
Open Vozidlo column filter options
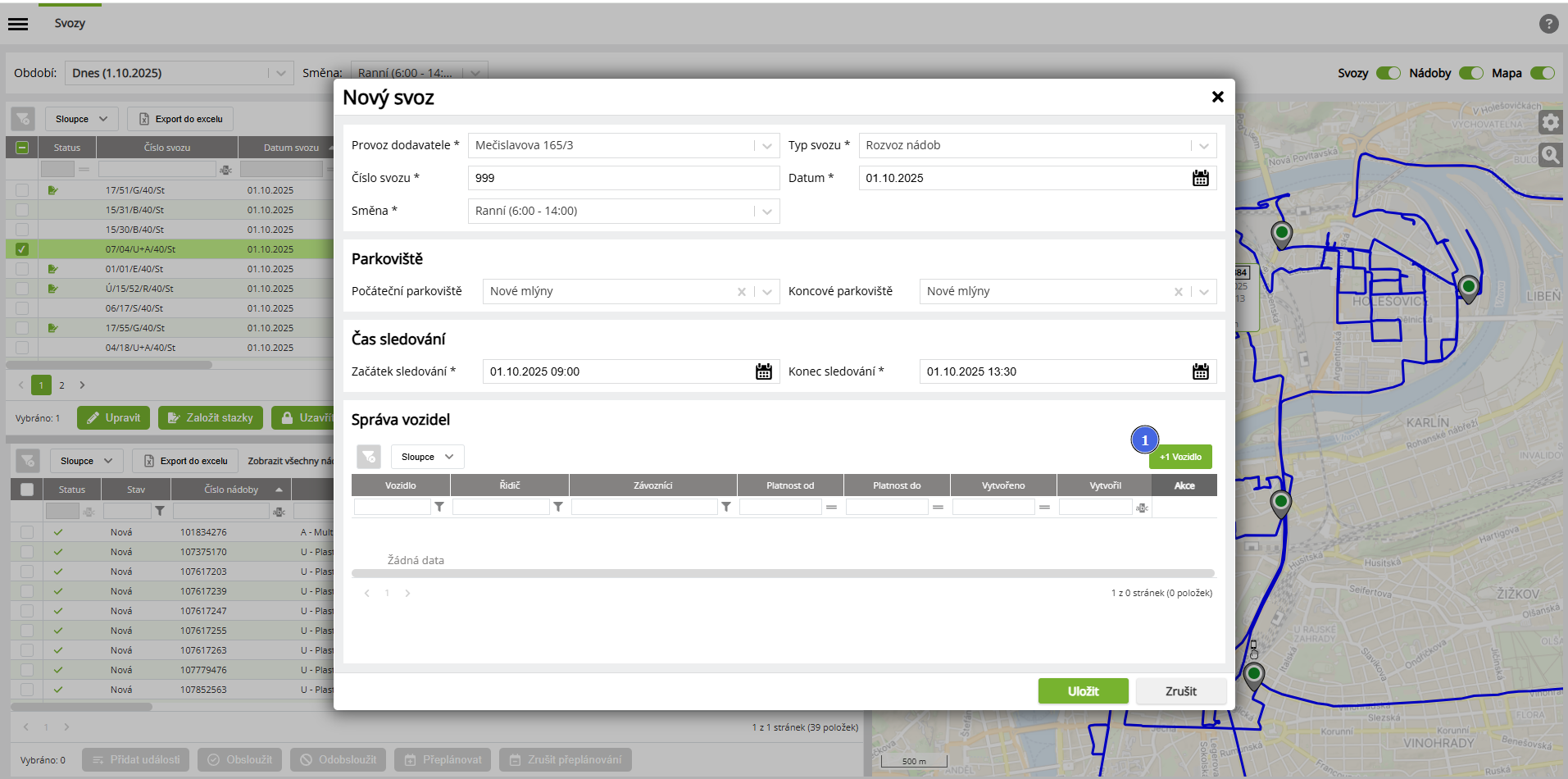439,508
